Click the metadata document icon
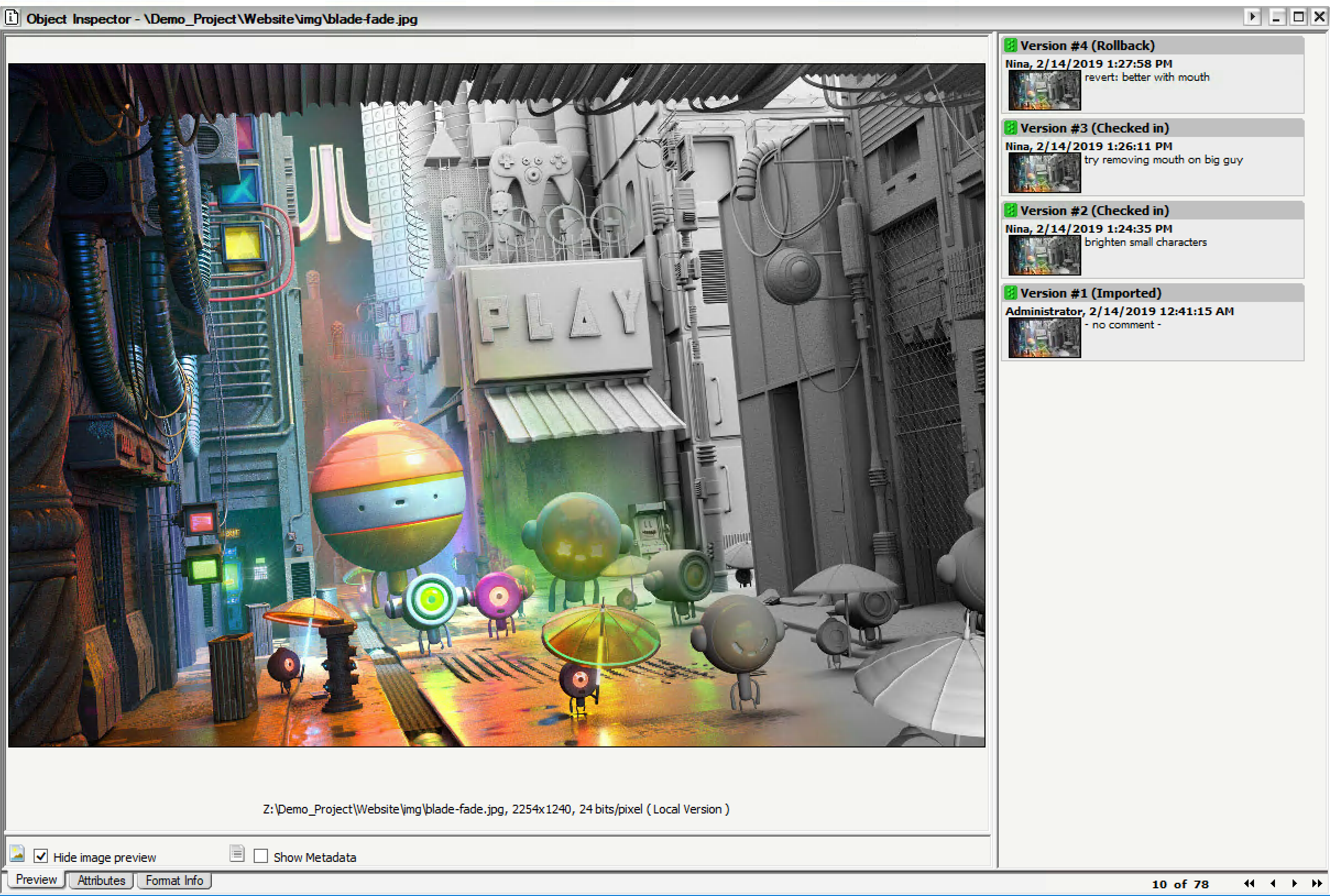The image size is (1330, 896). (237, 854)
